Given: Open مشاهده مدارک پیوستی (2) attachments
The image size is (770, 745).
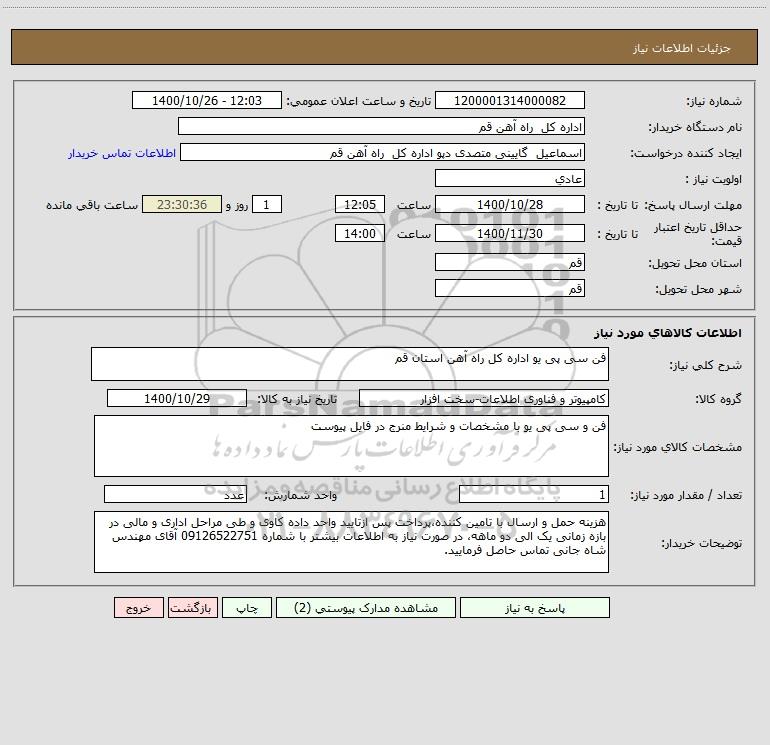Looking at the screenshot, I should (x=366, y=607).
